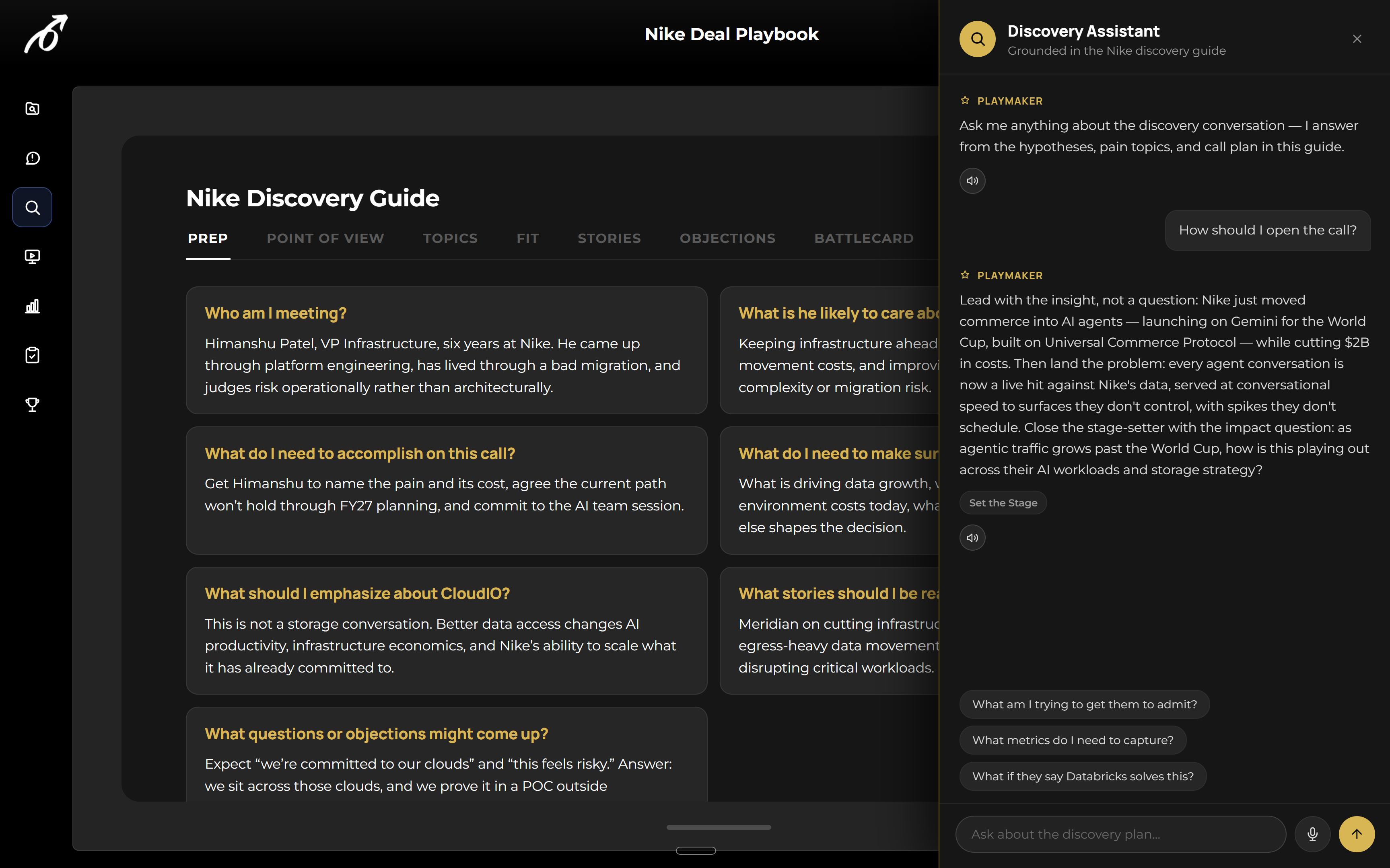
Task: Open the trophy icon in the sidebar
Action: pos(33,405)
